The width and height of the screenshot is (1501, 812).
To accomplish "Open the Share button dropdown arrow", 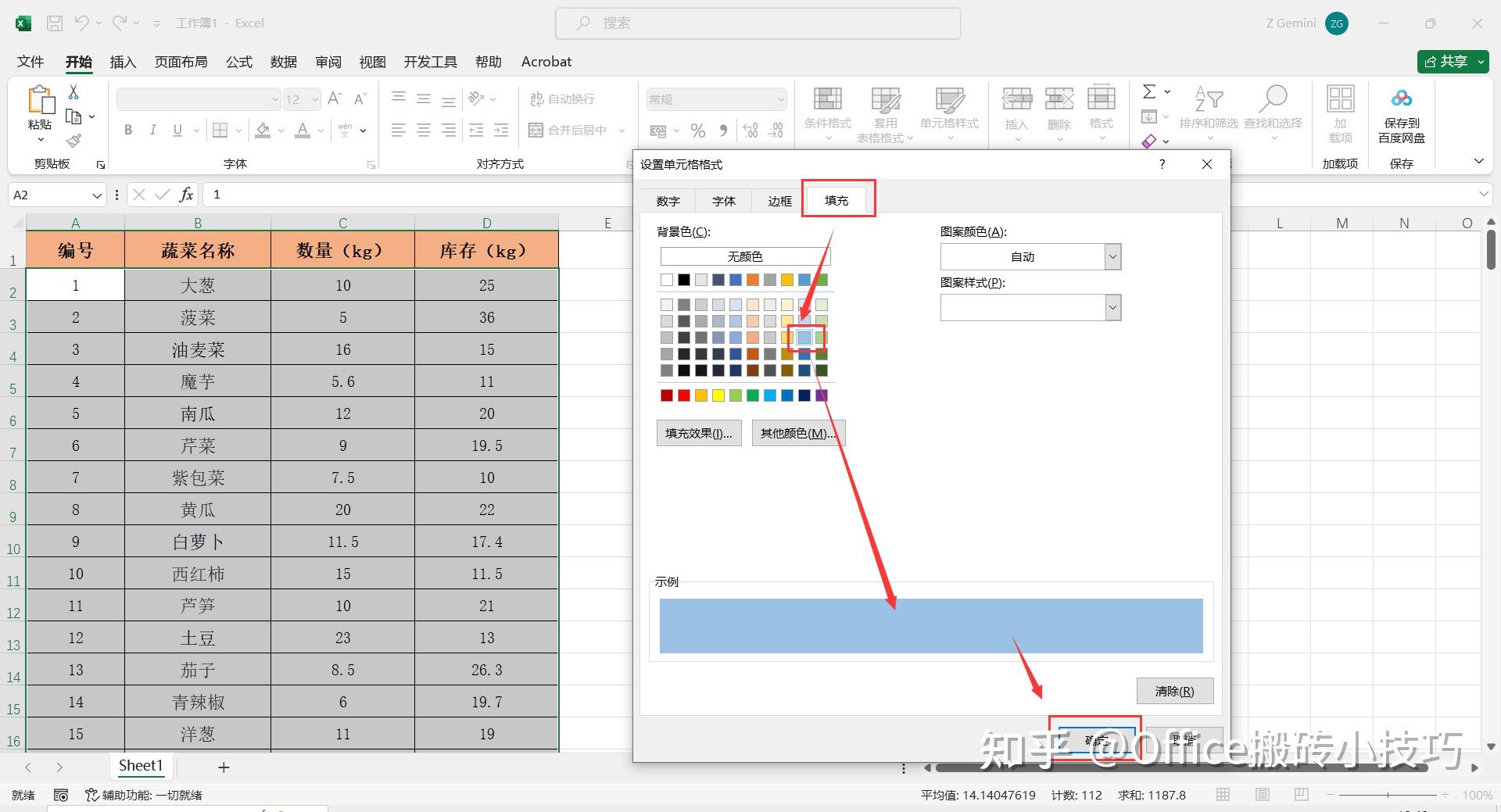I will click(1481, 62).
